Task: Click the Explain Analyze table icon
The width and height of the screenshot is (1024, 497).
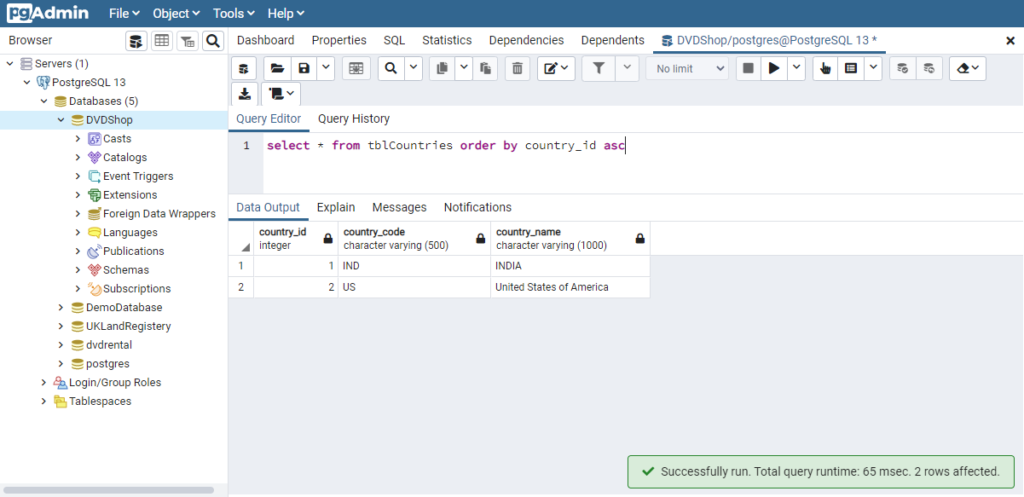Action: 851,69
